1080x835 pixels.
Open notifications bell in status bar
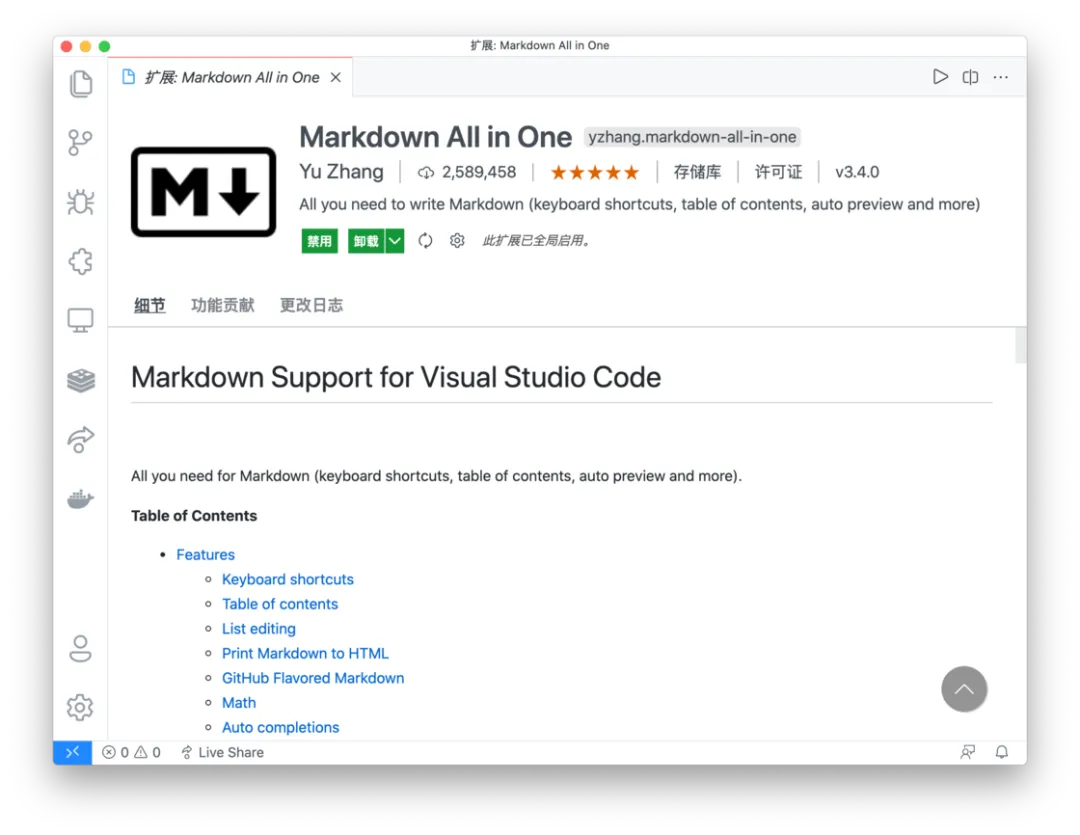point(1002,752)
